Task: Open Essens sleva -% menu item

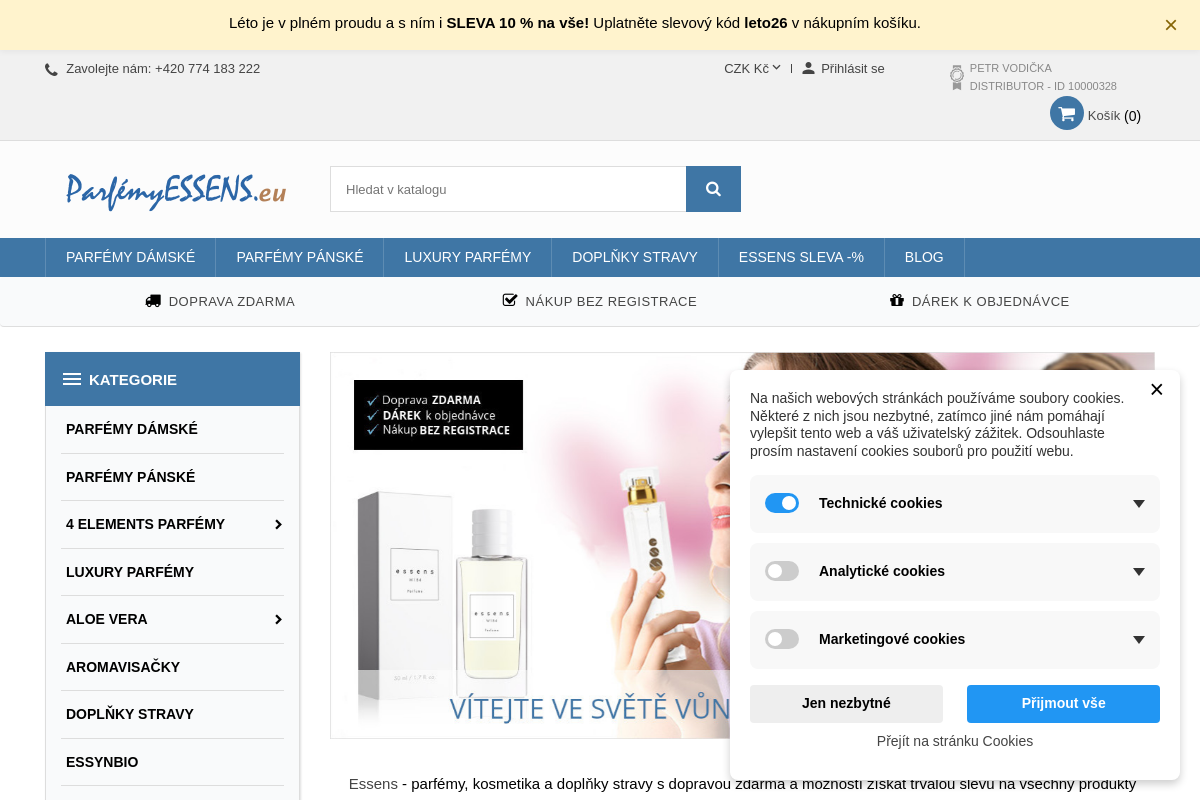Action: (801, 257)
